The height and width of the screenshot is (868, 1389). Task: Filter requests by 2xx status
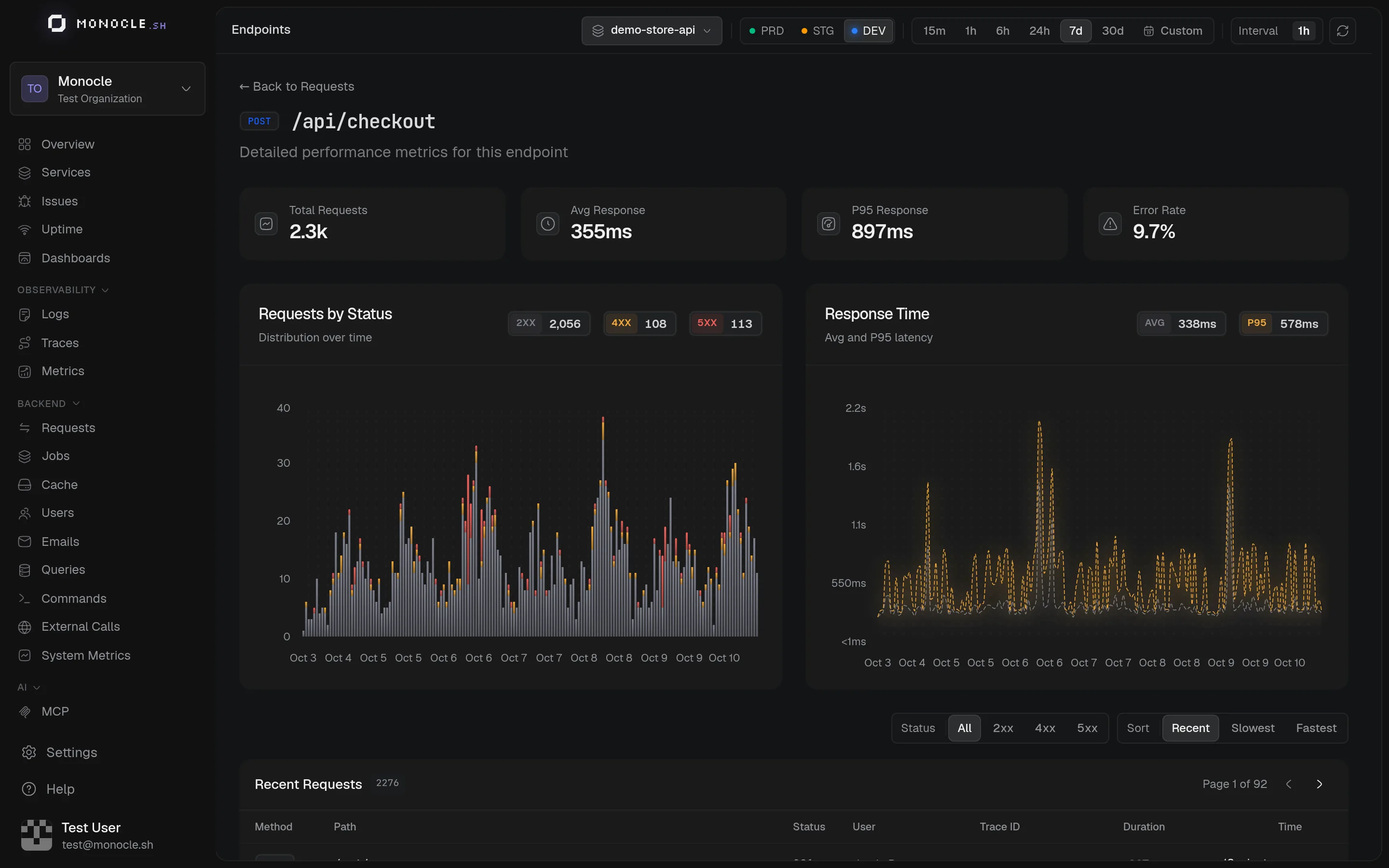coord(1003,728)
